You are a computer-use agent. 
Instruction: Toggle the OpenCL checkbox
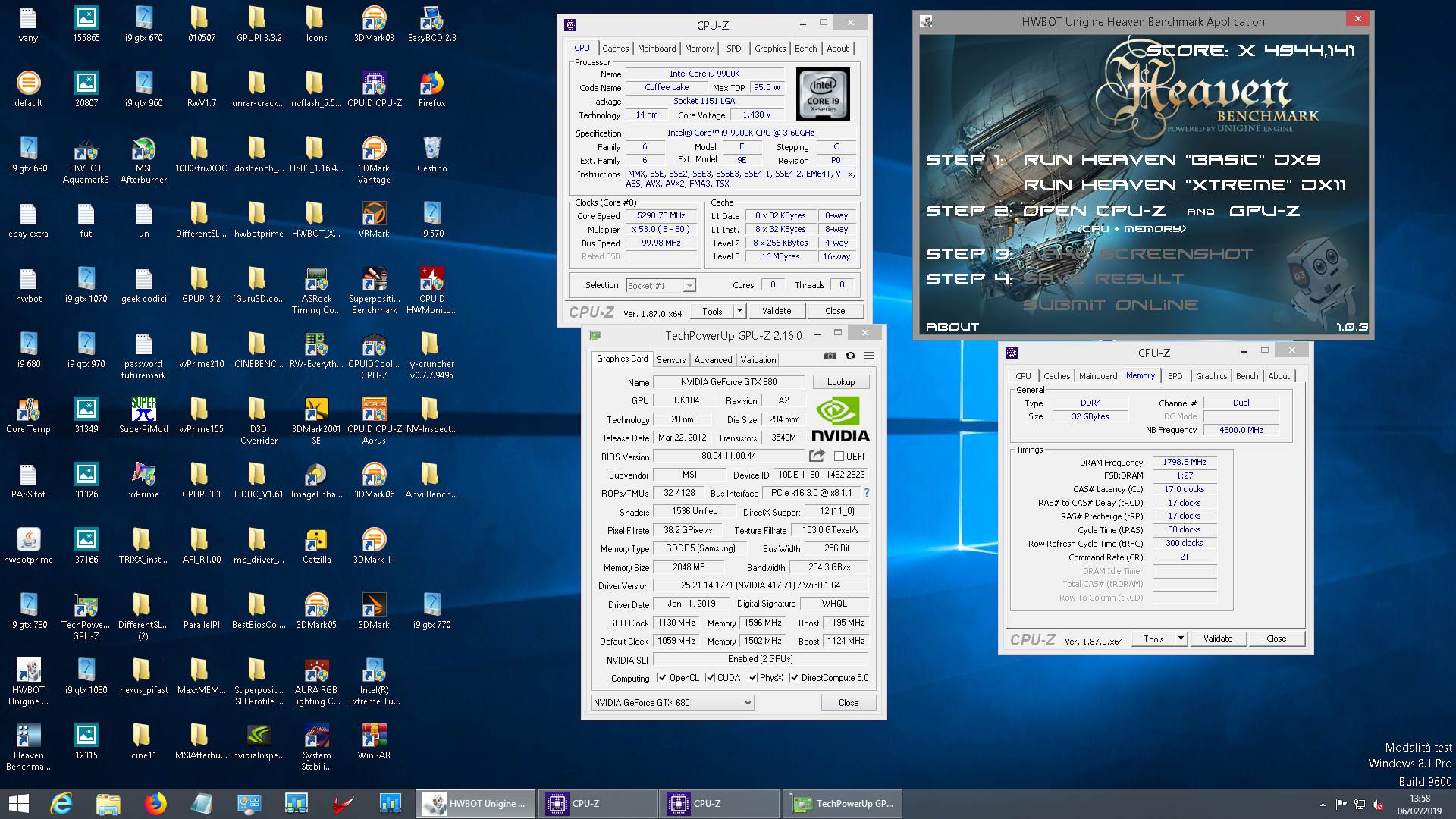click(662, 678)
